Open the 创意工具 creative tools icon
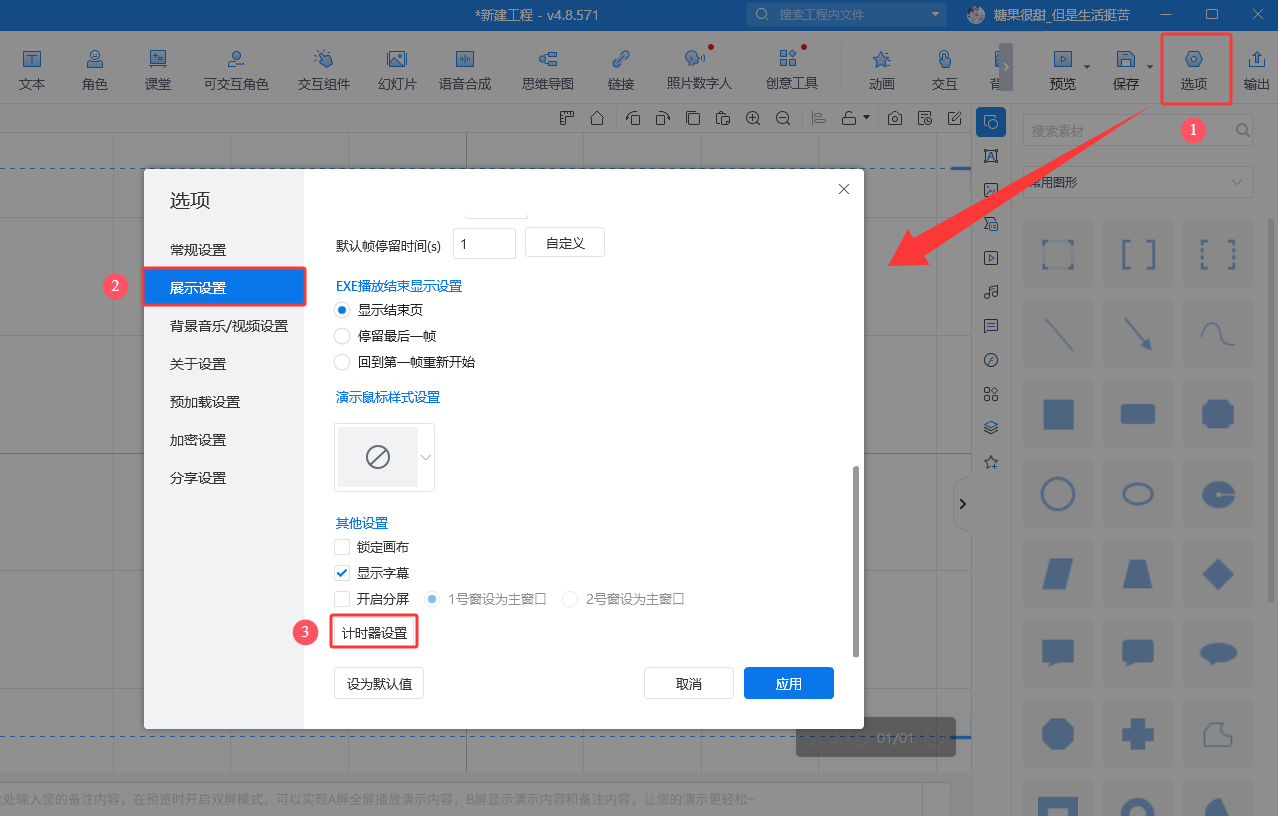This screenshot has height=816, width=1278. click(x=791, y=69)
